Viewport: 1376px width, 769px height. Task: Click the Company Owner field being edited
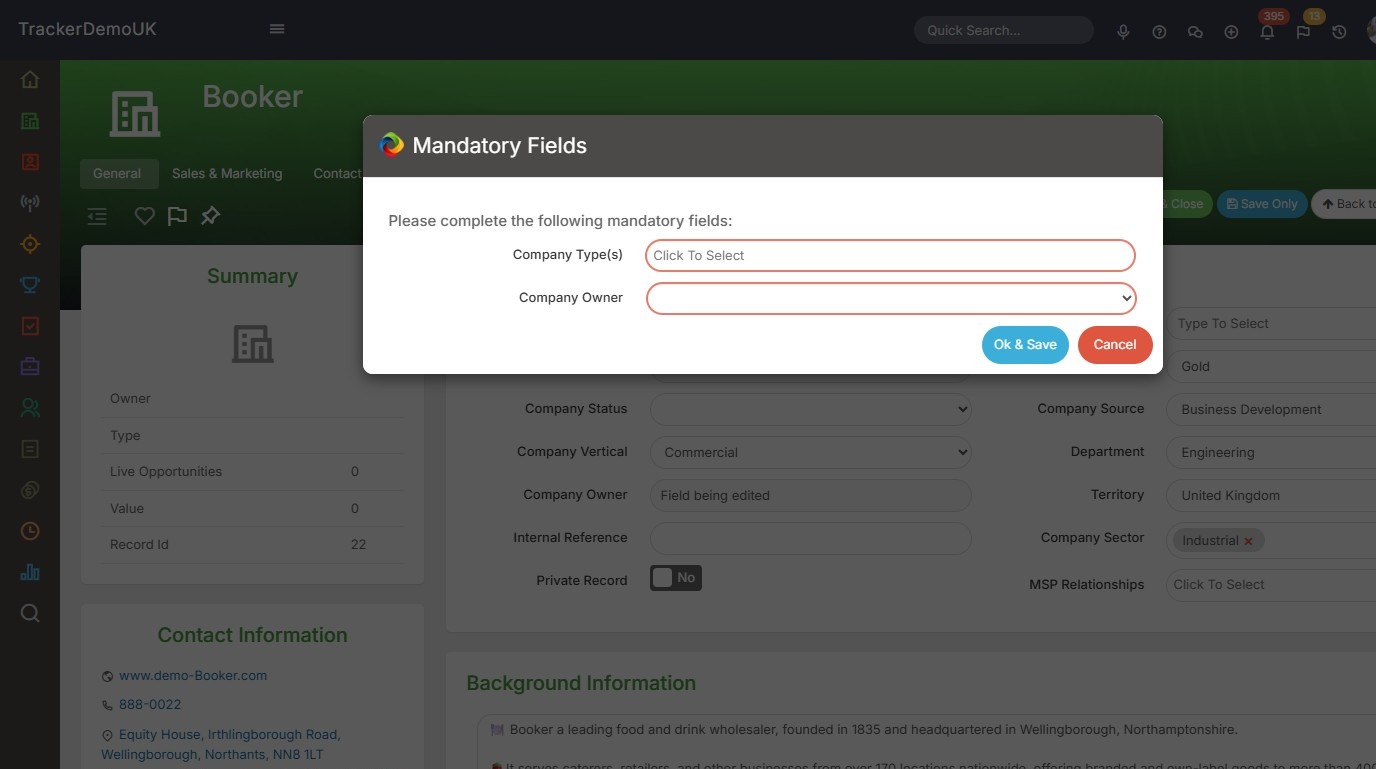811,495
